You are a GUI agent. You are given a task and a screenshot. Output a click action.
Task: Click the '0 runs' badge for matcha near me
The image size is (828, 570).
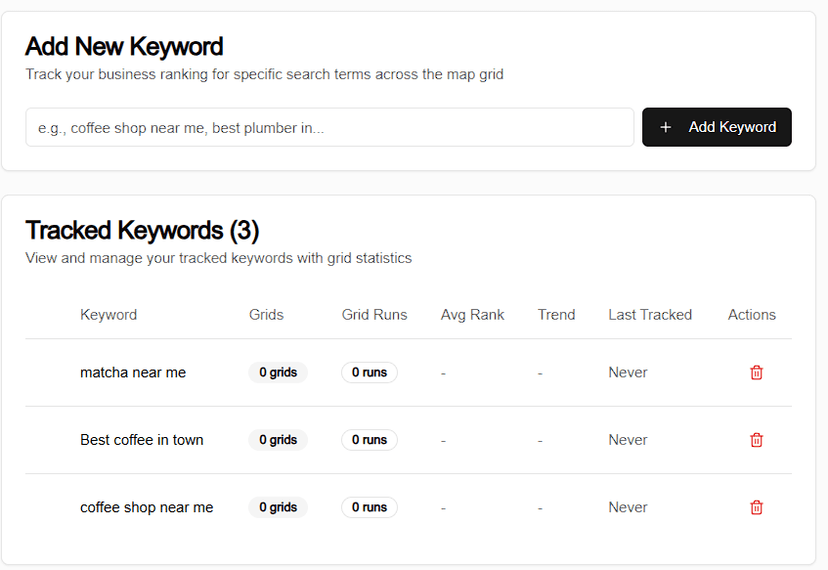tap(369, 372)
